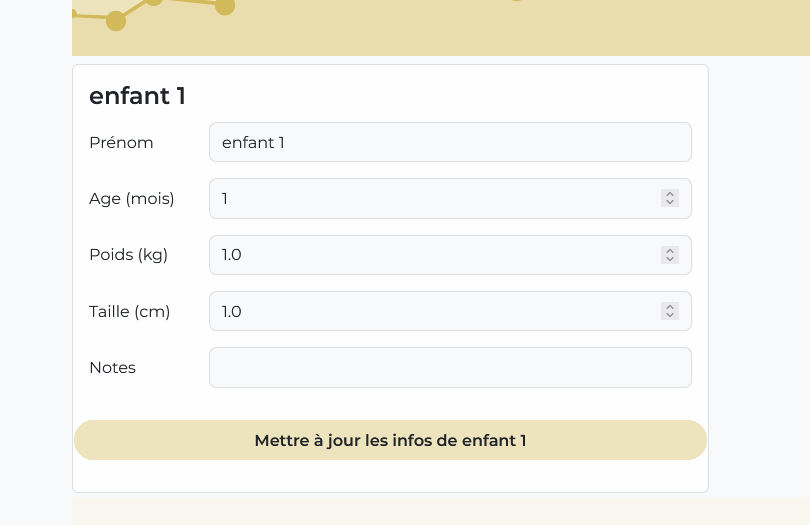Screen dimensions: 810x525
Task: Increment Taille (cm) using the up arrow
Action: tap(670, 306)
